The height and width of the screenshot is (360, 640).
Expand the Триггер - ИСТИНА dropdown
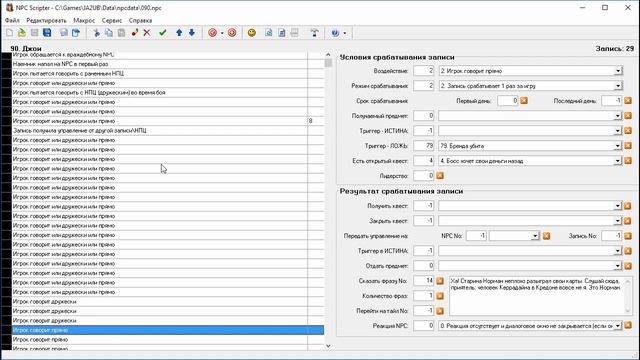point(618,131)
